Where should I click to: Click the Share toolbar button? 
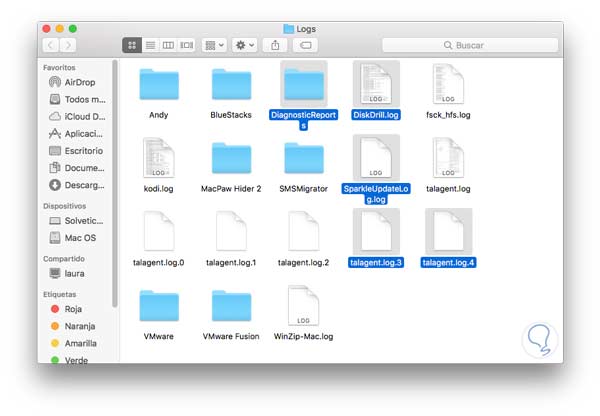[x=275, y=45]
